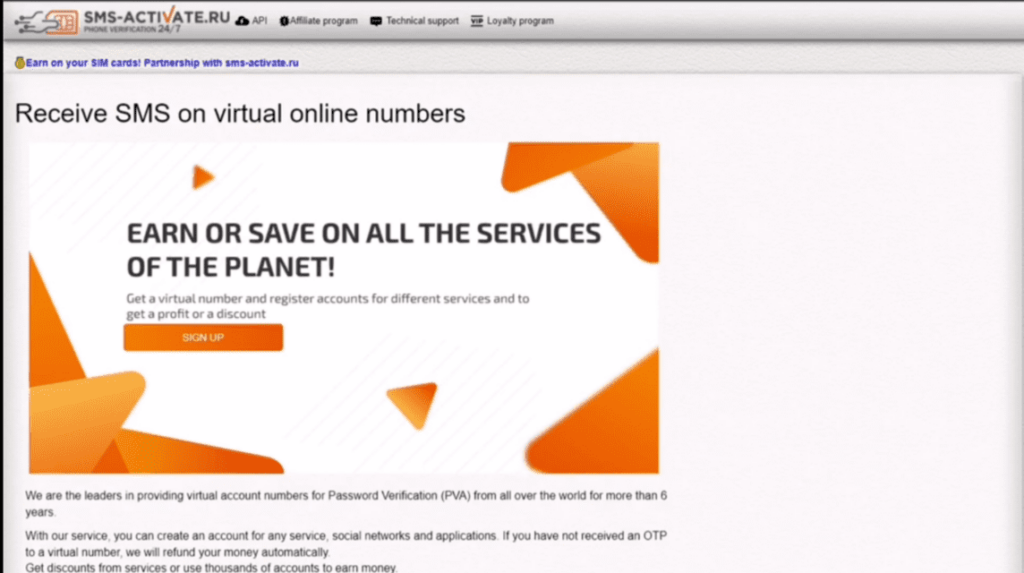
Task: Click the SMS-ACTIVATE.RU logo text
Action: click(x=157, y=15)
